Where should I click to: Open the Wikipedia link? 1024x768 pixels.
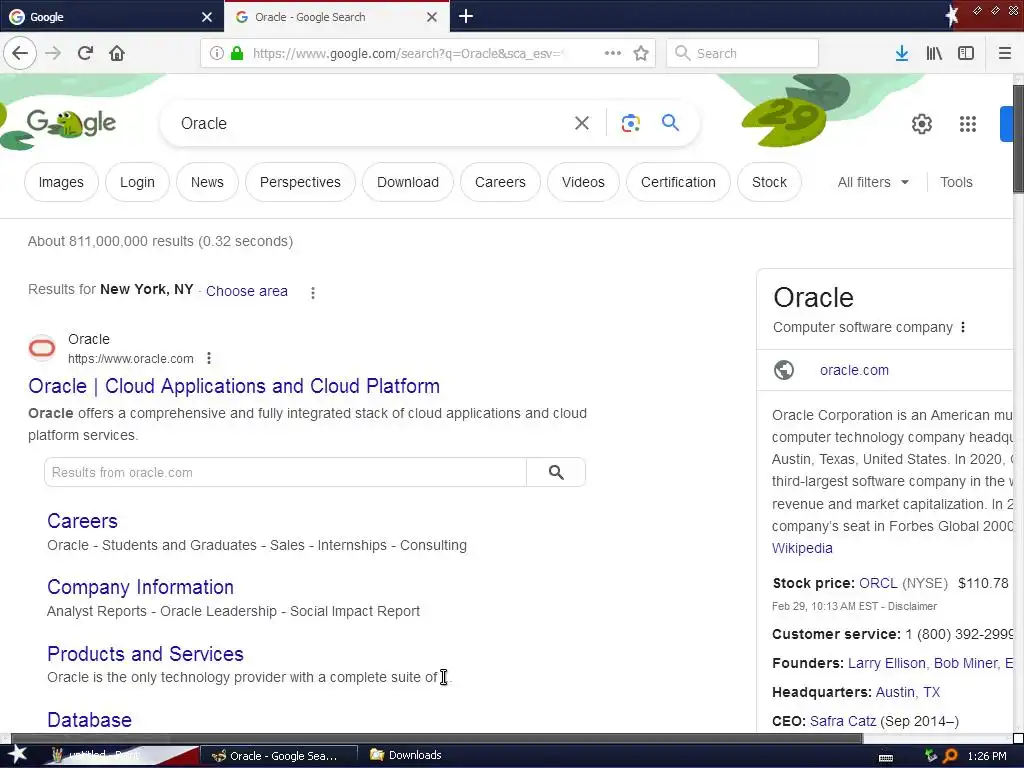(x=802, y=549)
